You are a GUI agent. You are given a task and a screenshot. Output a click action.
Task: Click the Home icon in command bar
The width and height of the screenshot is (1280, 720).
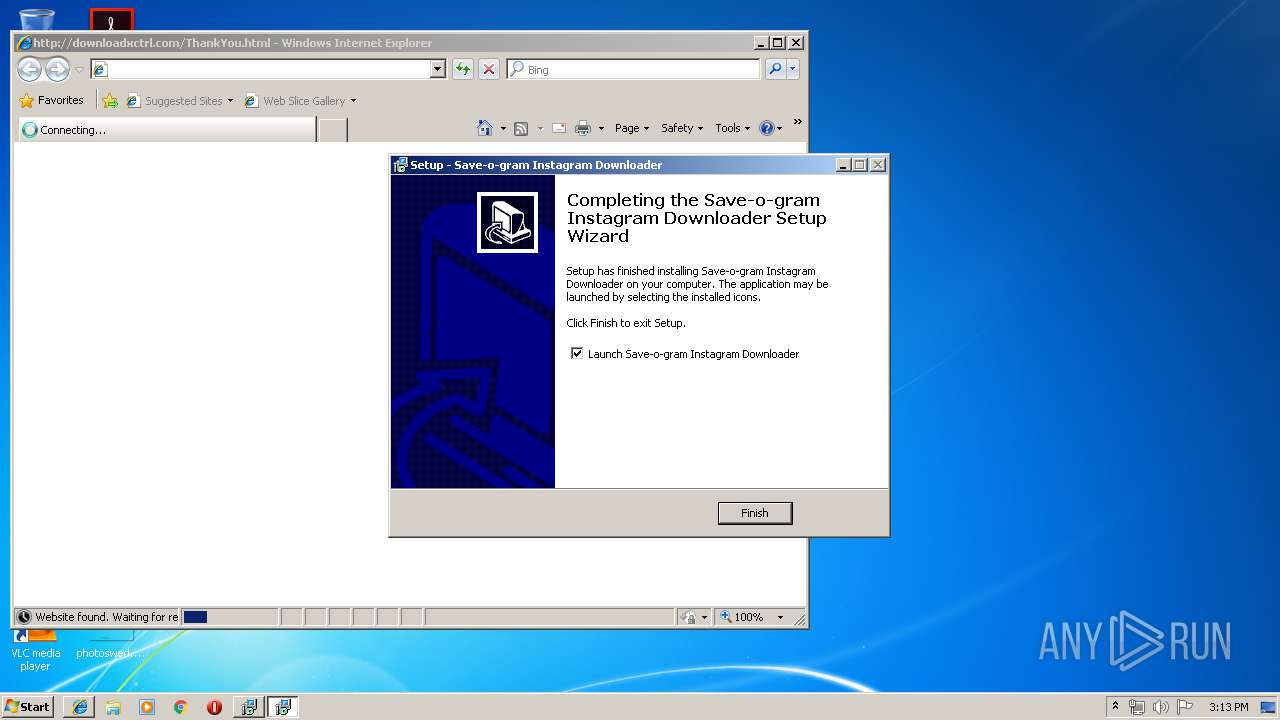[485, 128]
